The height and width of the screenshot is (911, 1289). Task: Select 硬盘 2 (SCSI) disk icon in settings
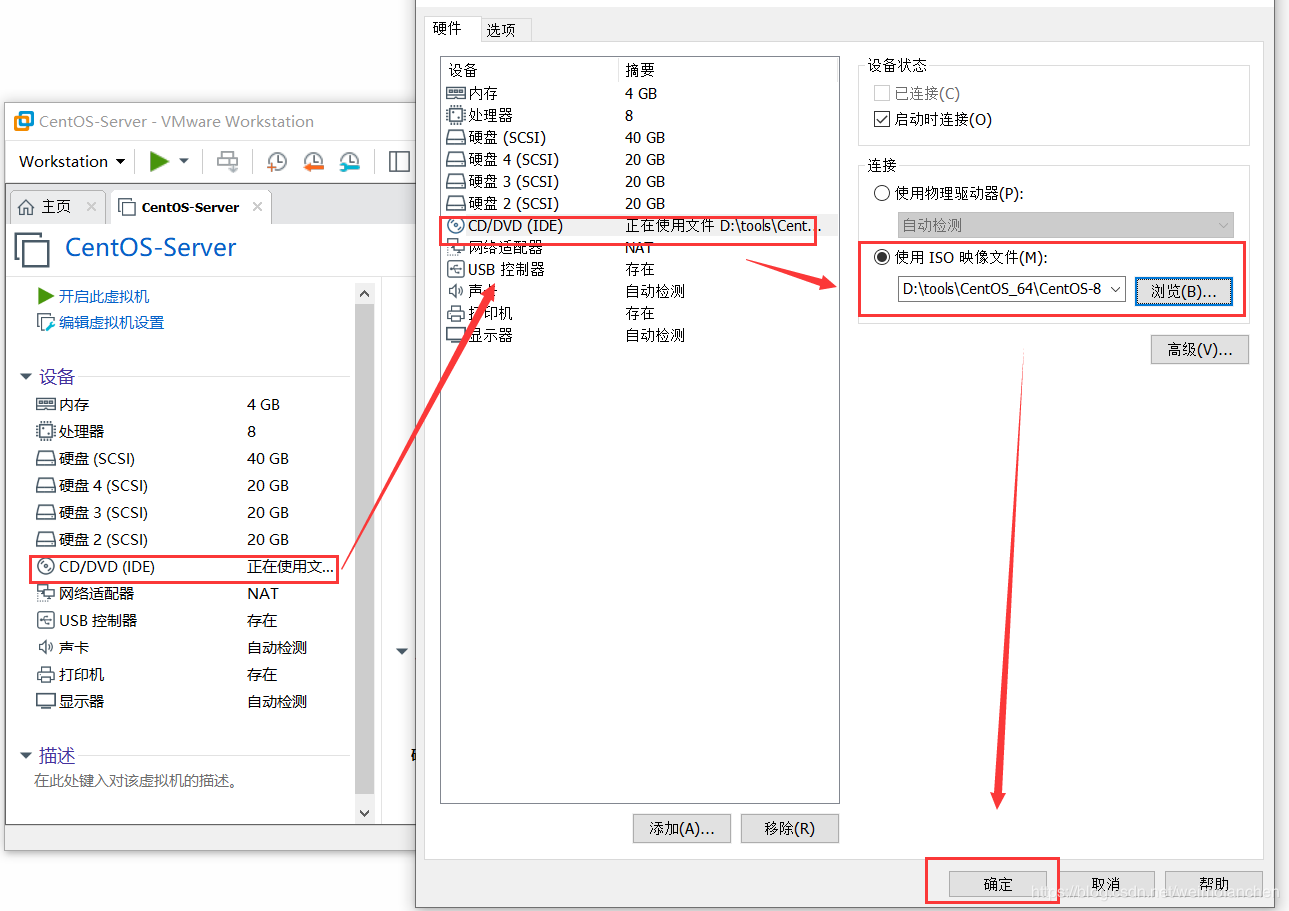coord(456,203)
